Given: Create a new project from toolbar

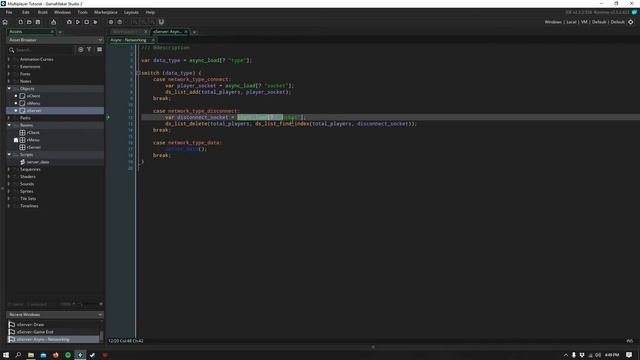Looking at the screenshot, I should tap(20, 22).
